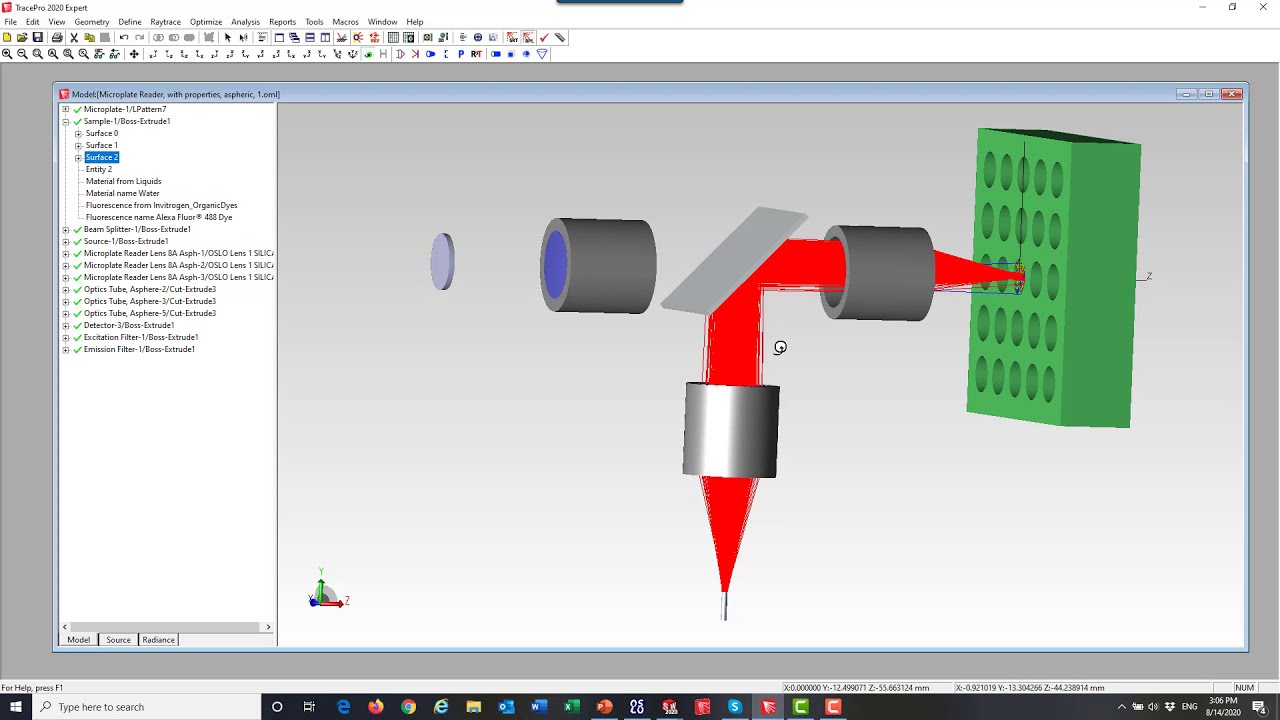This screenshot has height=720, width=1280.
Task: Expand the Optics Tube, Asphere-5 node
Action: (x=66, y=313)
